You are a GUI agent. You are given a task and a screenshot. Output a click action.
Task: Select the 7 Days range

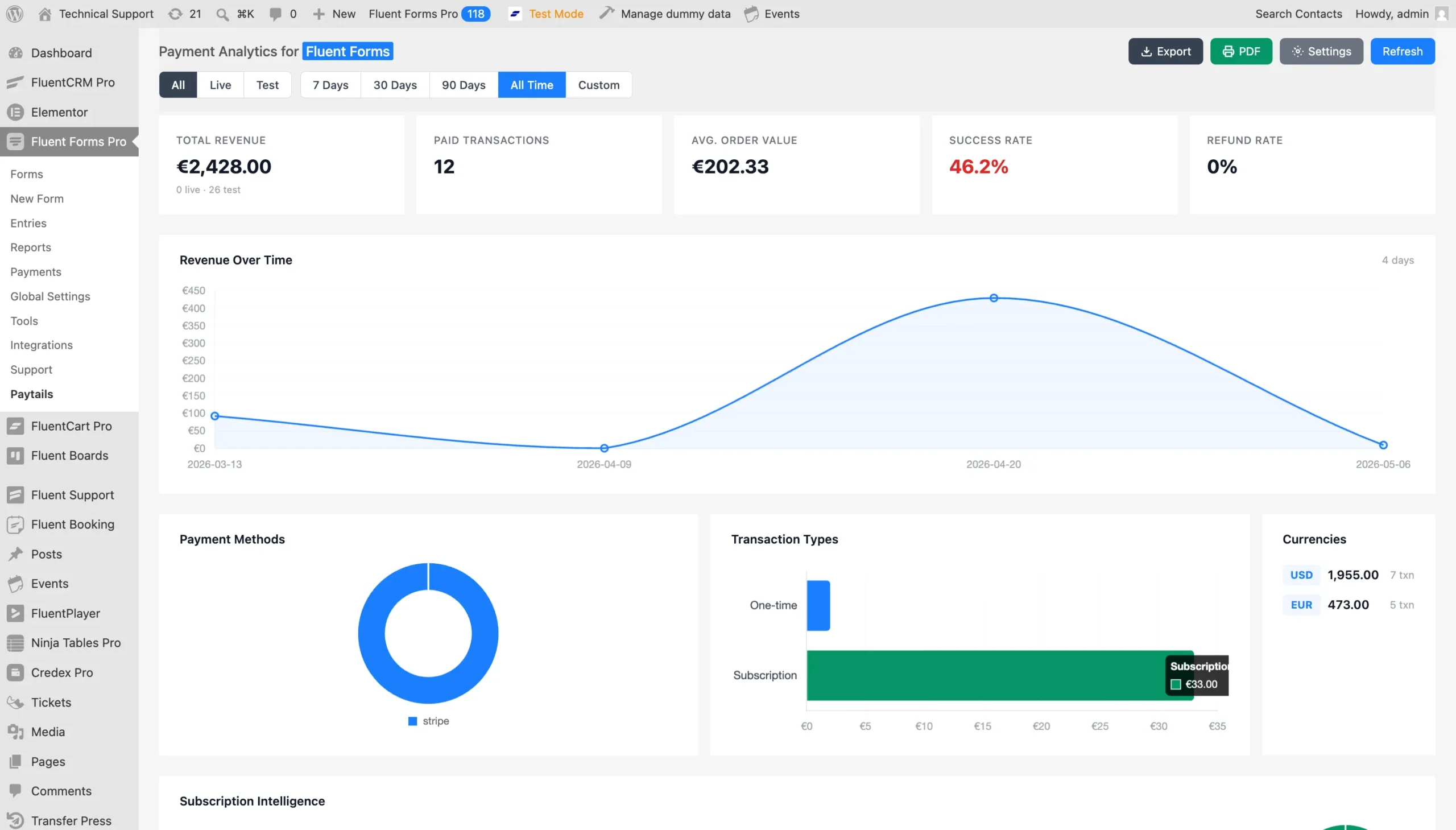pos(330,85)
